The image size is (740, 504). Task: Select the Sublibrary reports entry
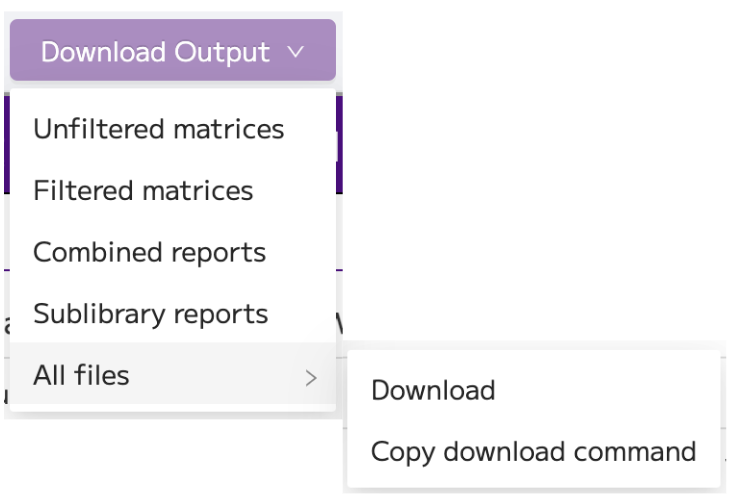coord(173,314)
